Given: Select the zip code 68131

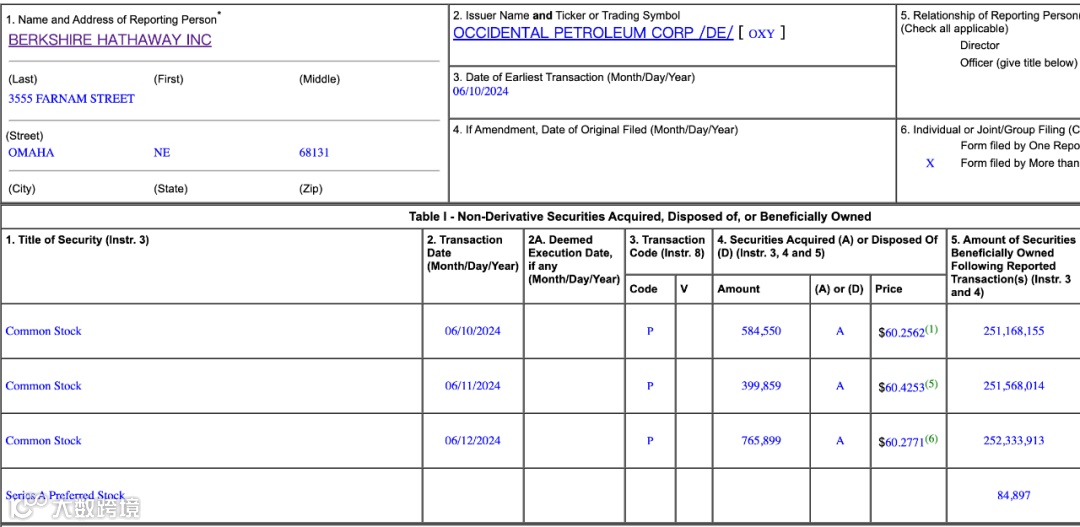Looking at the screenshot, I should pos(314,153).
